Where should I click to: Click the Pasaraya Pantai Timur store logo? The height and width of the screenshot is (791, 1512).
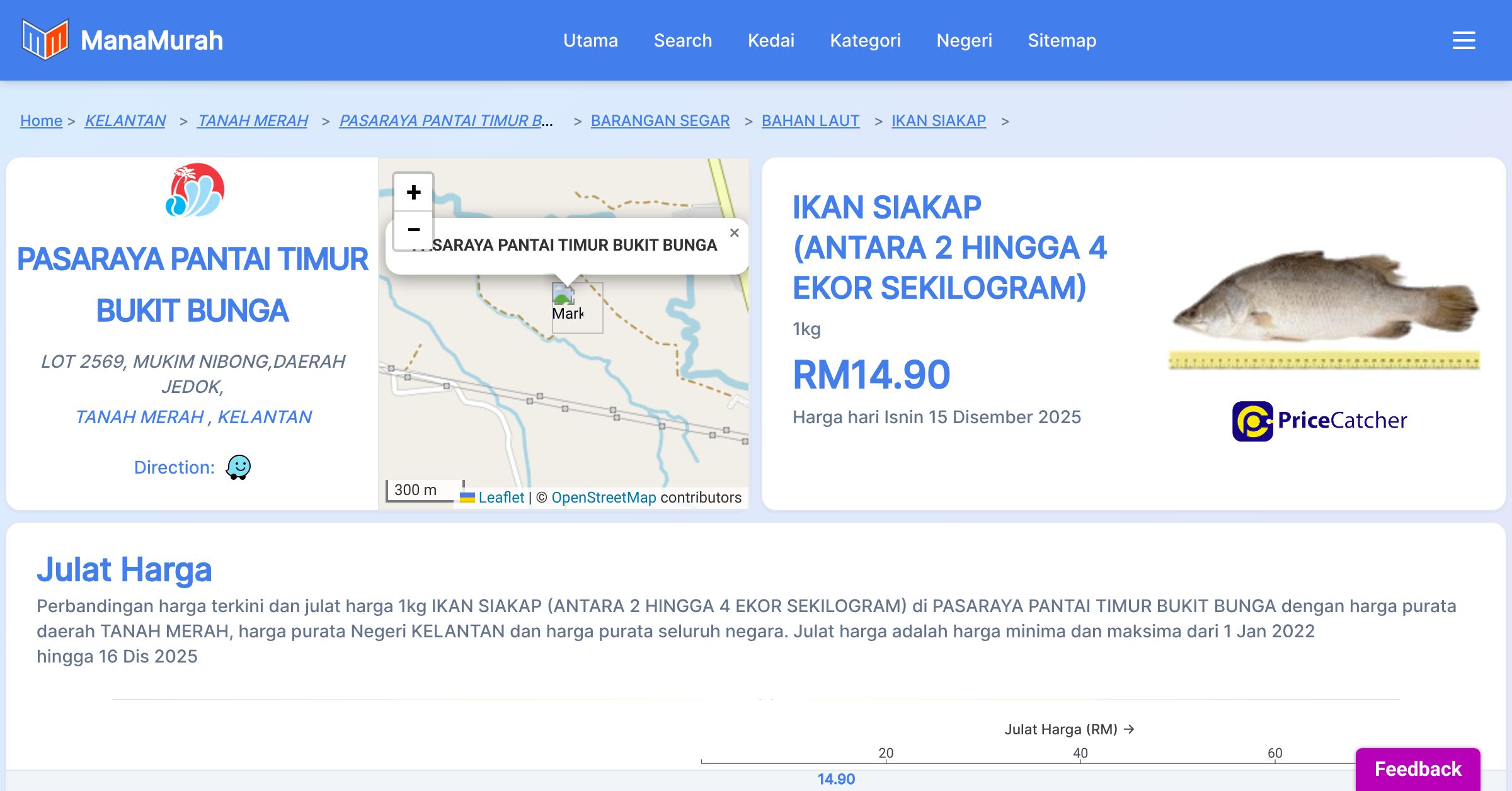pyautogui.click(x=195, y=190)
